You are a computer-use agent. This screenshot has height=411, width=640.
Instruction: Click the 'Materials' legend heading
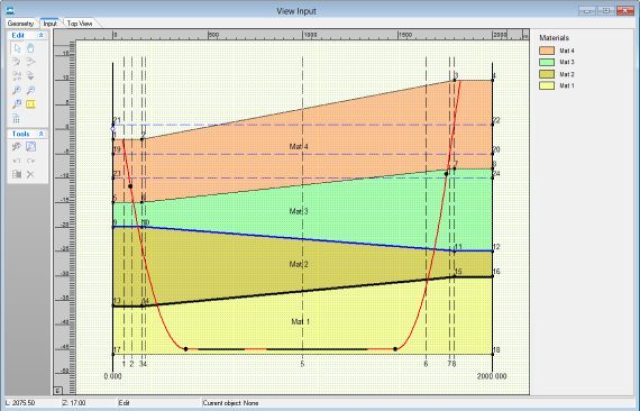pyautogui.click(x=554, y=38)
